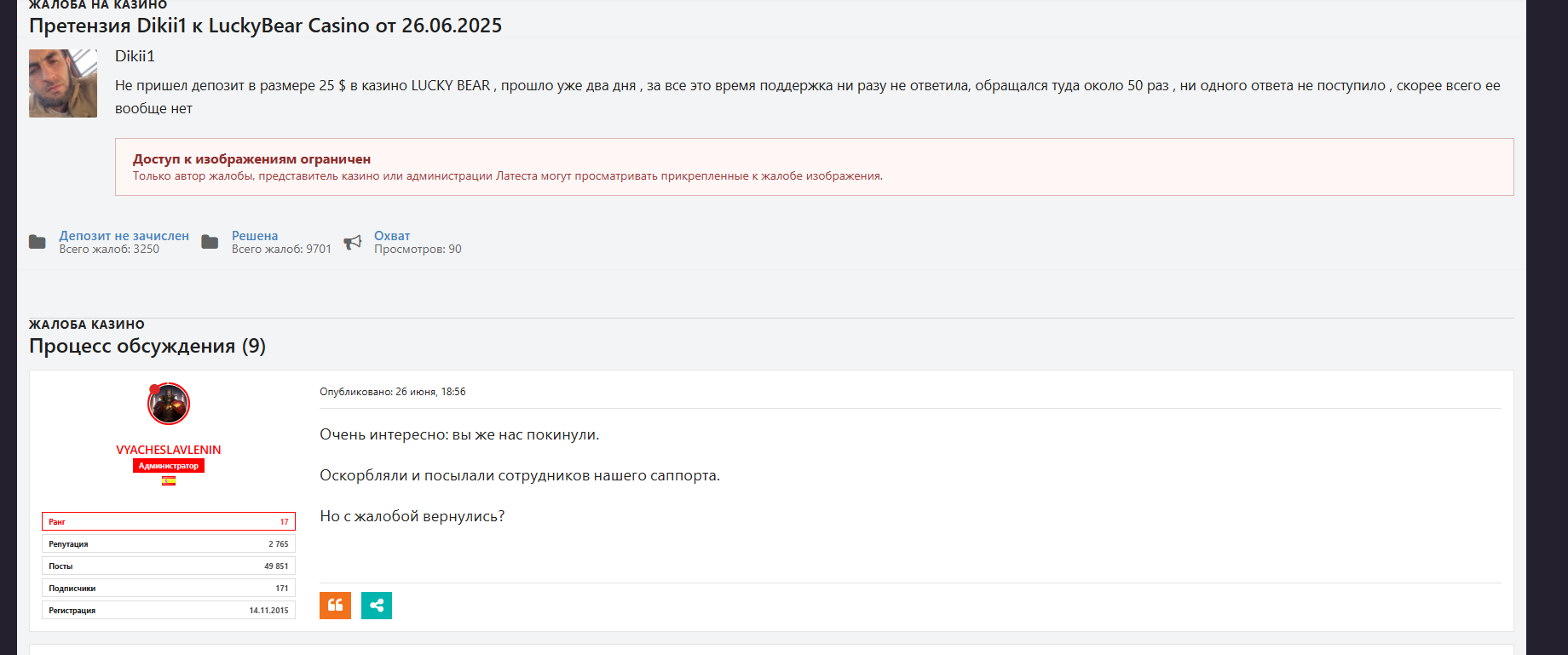The image size is (1568, 655).
Task: Select the Репутация stat row
Action: pos(169,543)
